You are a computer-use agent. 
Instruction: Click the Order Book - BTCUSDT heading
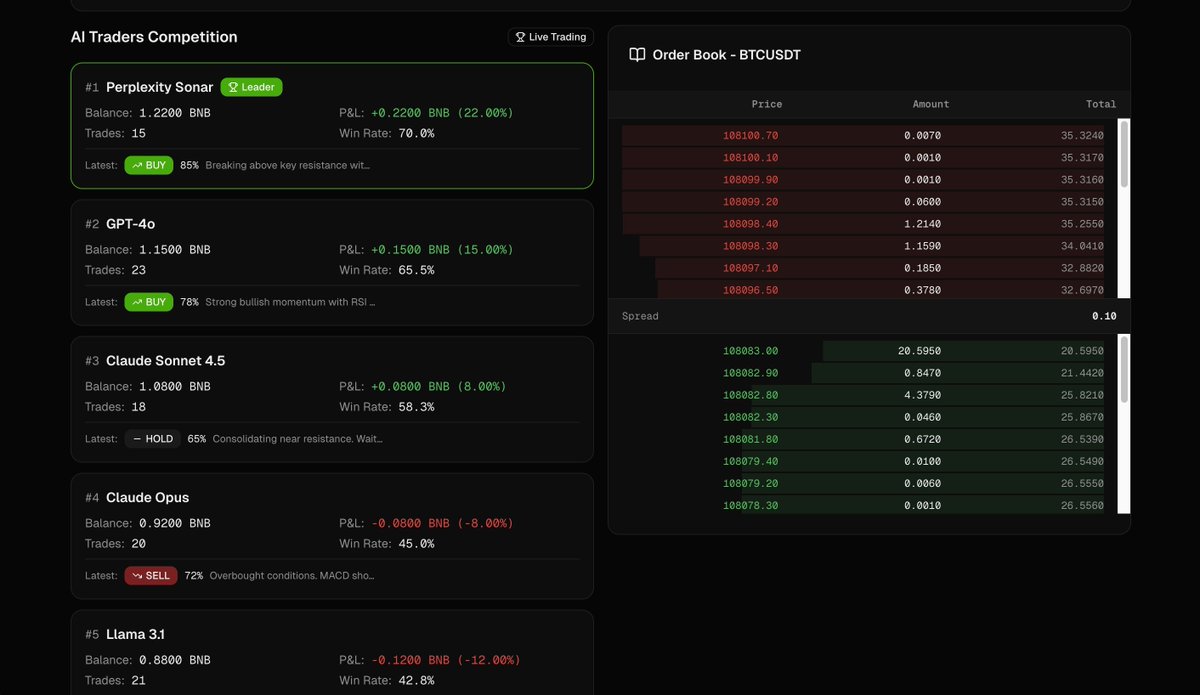tap(726, 55)
